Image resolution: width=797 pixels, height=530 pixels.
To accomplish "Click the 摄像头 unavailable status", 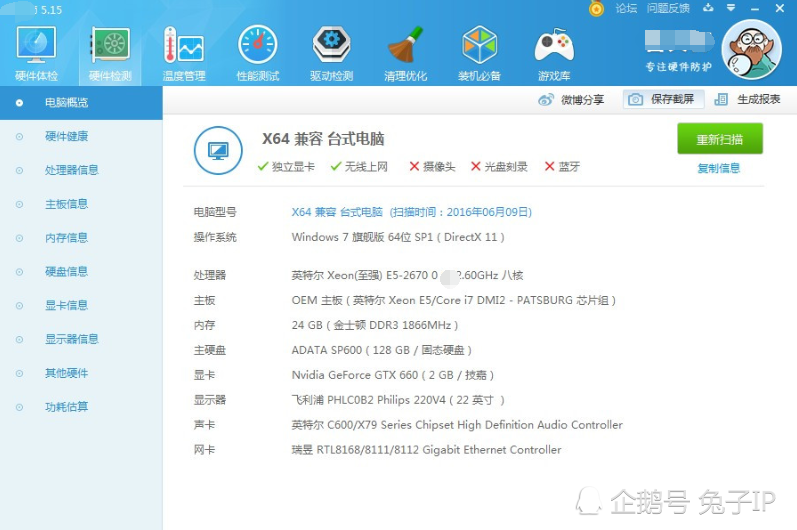I will point(432,167).
